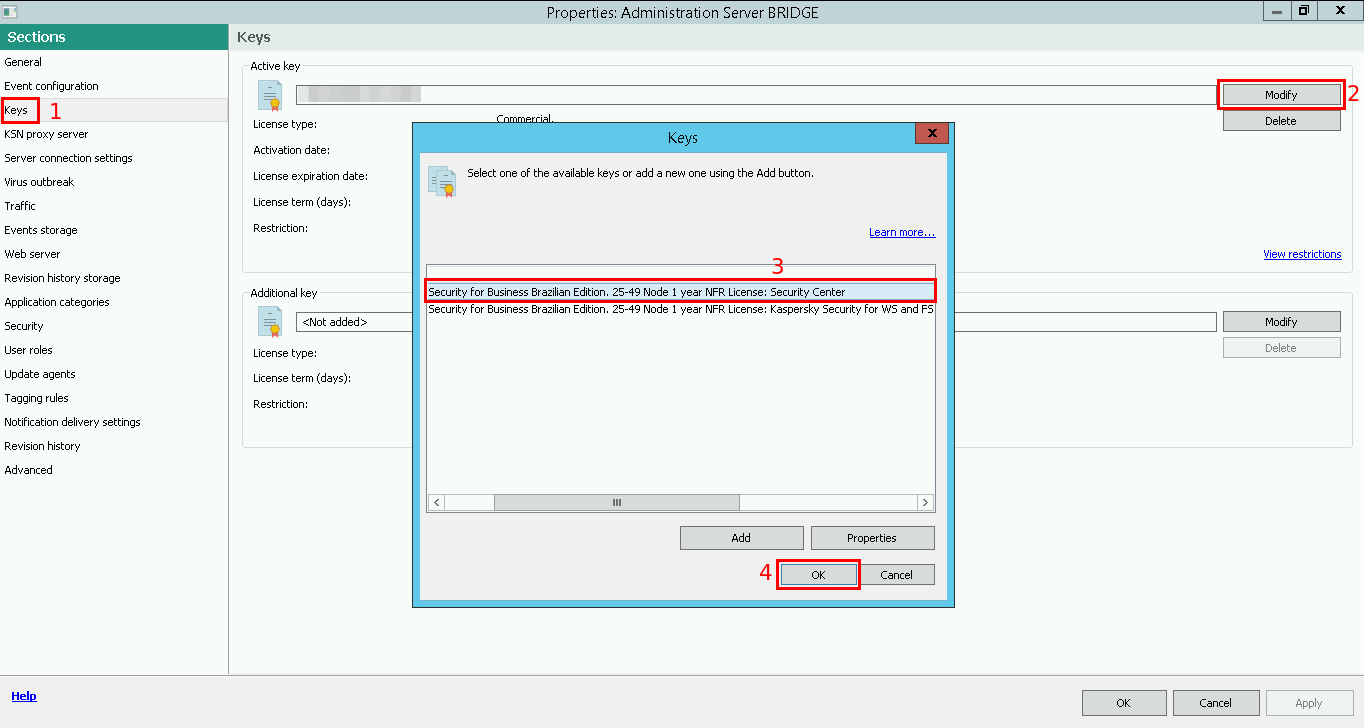The image size is (1364, 728).
Task: Click the active key license icon
Action: (x=269, y=95)
